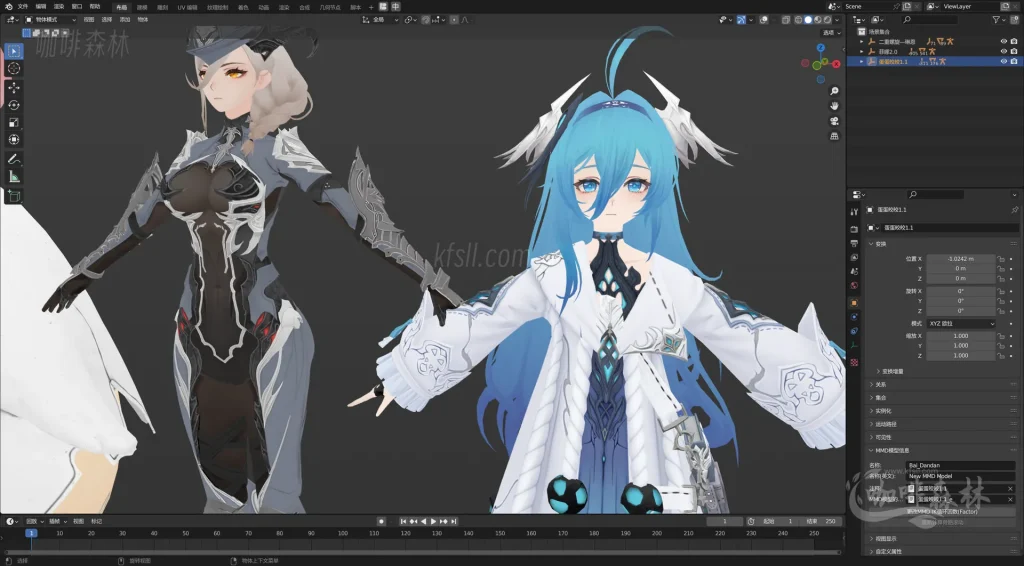Viewport: 1024px width, 566px height.
Task: Jump to the timeline start frame
Action: coord(404,522)
